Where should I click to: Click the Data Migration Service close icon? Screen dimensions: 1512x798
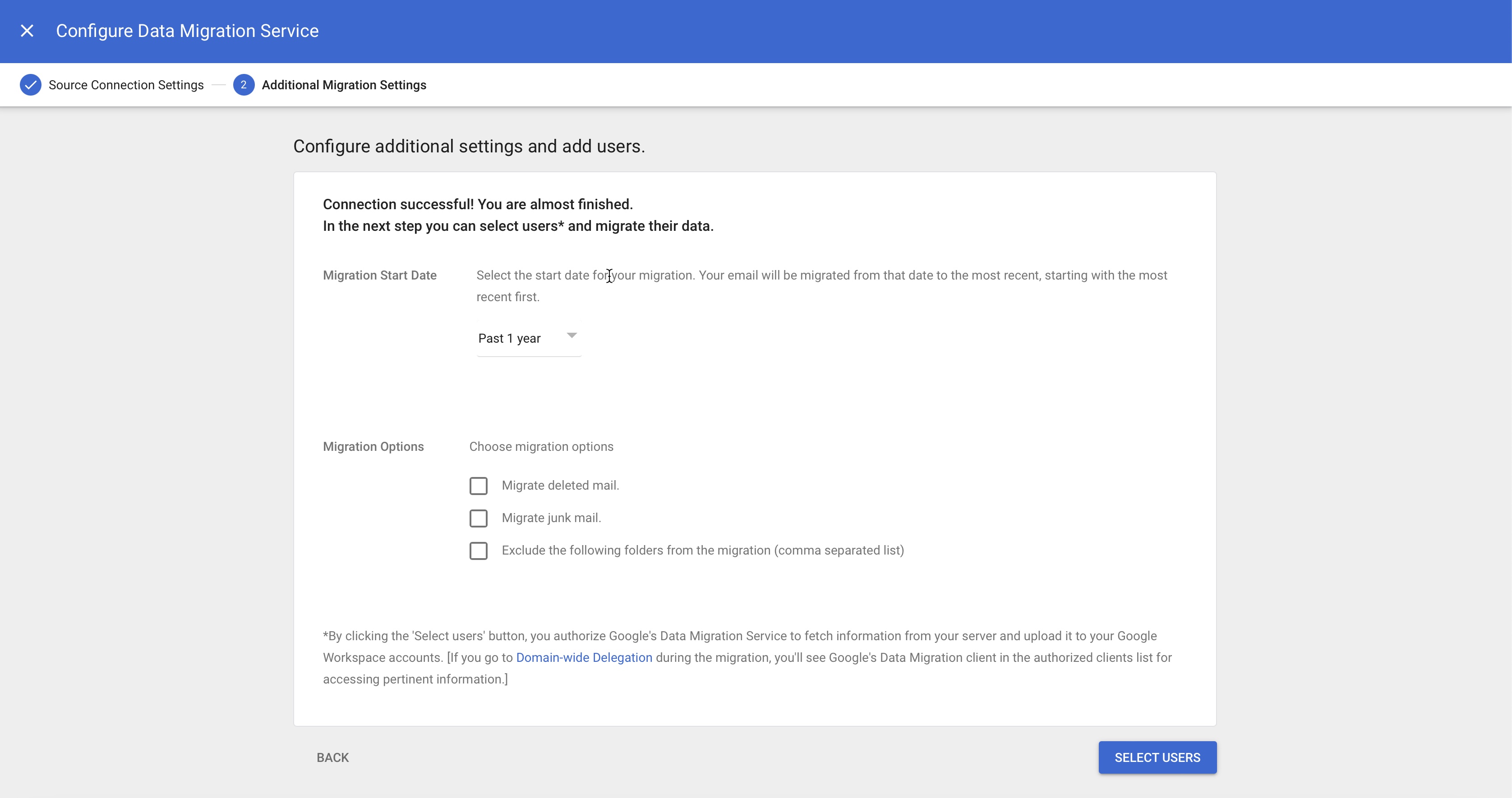[x=27, y=31]
